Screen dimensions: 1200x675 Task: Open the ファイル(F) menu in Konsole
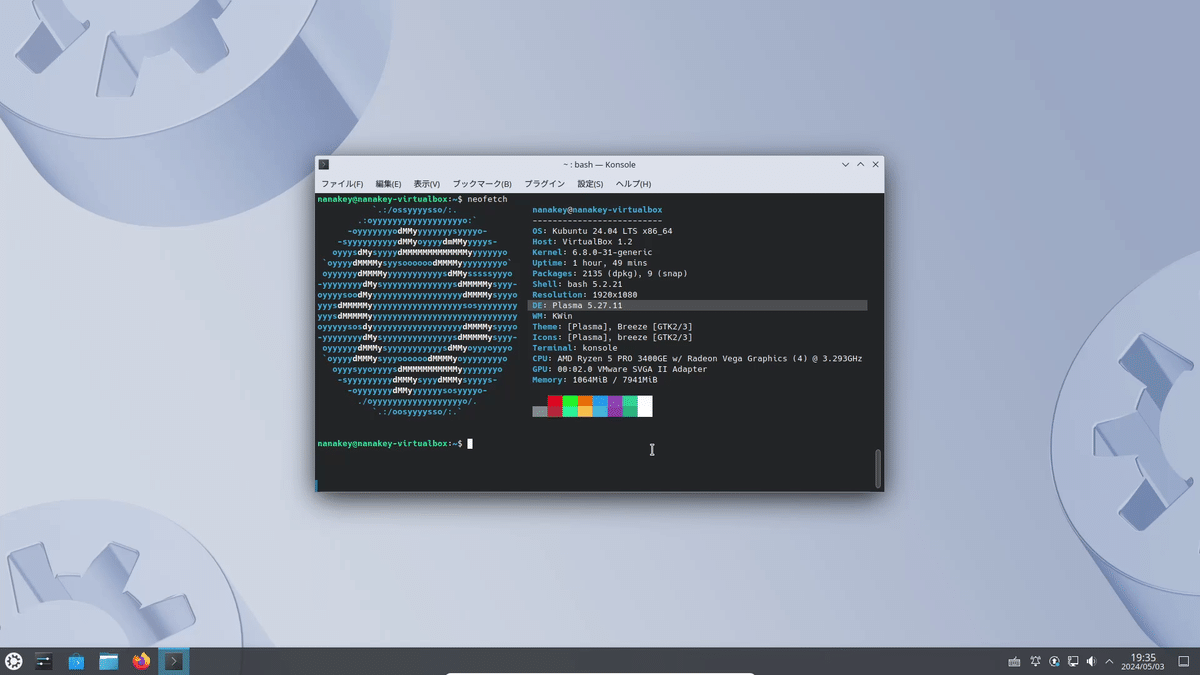click(341, 184)
